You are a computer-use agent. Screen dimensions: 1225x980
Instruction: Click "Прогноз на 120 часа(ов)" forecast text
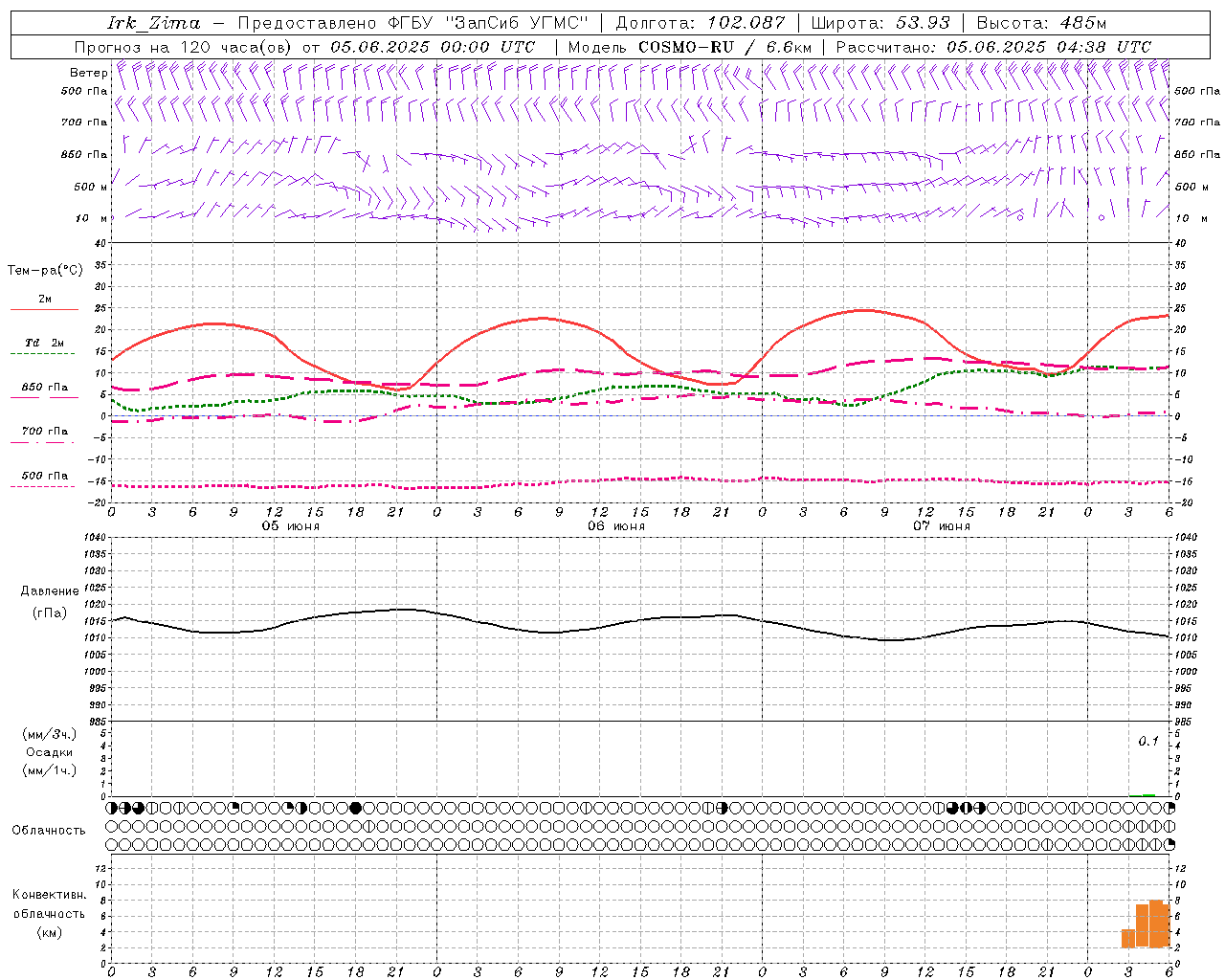184,47
